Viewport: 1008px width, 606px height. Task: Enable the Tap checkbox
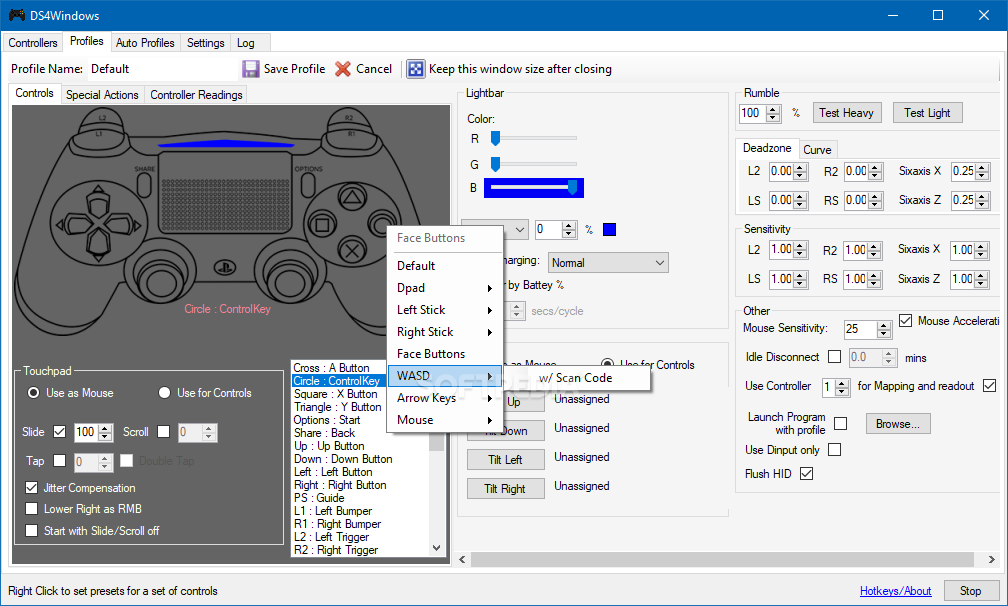point(60,461)
